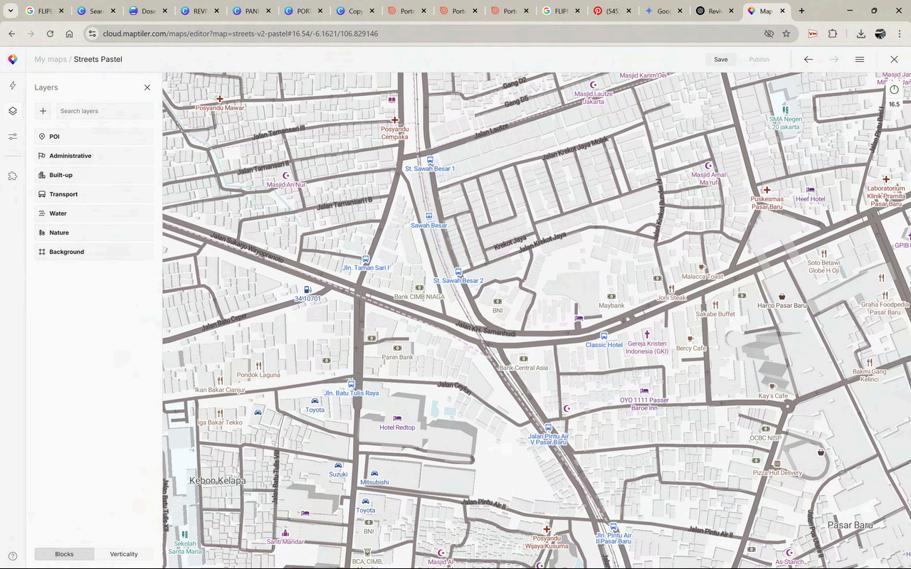The width and height of the screenshot is (911, 569).
Task: Click the browser forward arrow
Action: [x=31, y=34]
